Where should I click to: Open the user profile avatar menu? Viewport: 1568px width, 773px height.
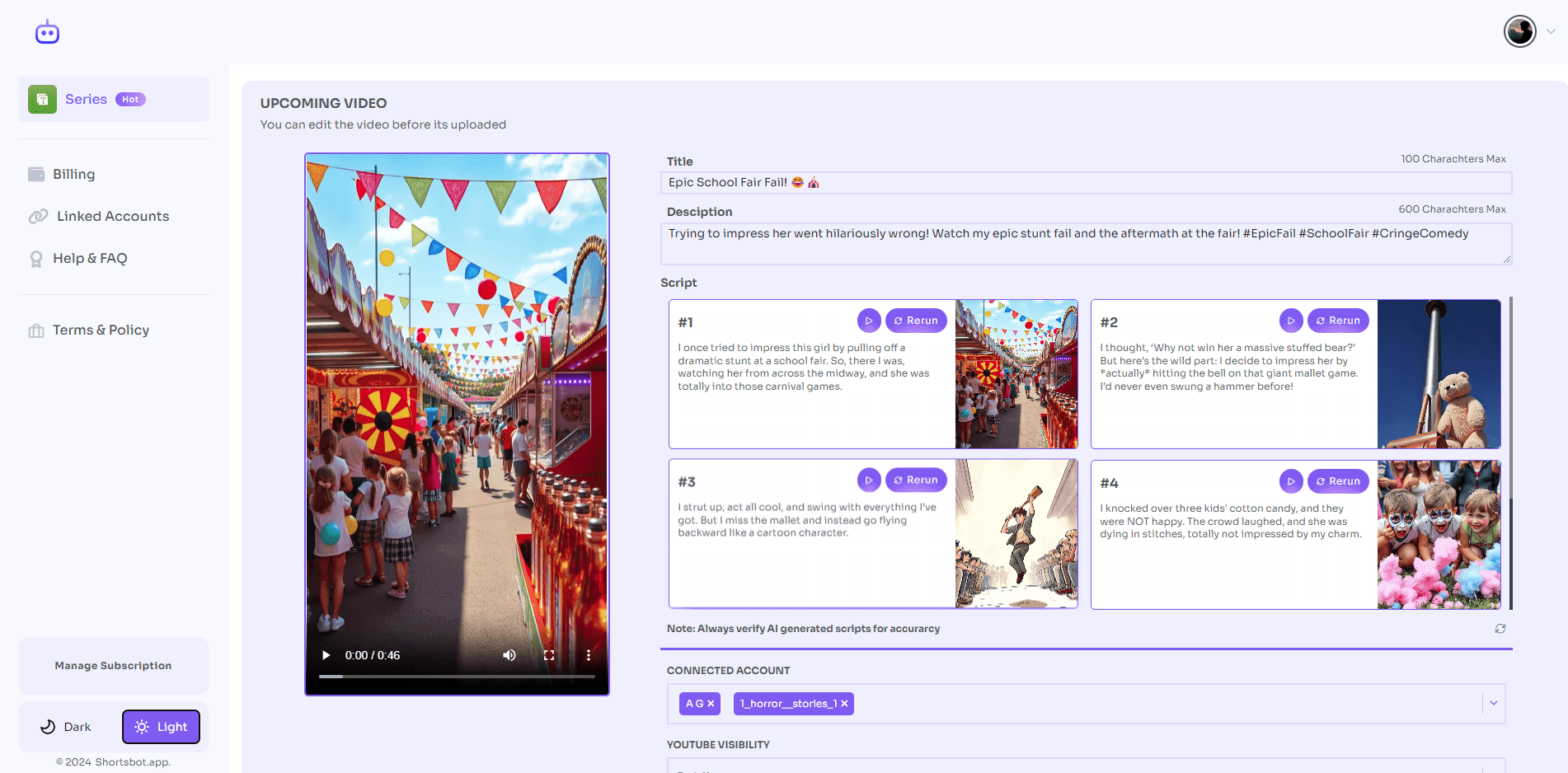(1519, 31)
